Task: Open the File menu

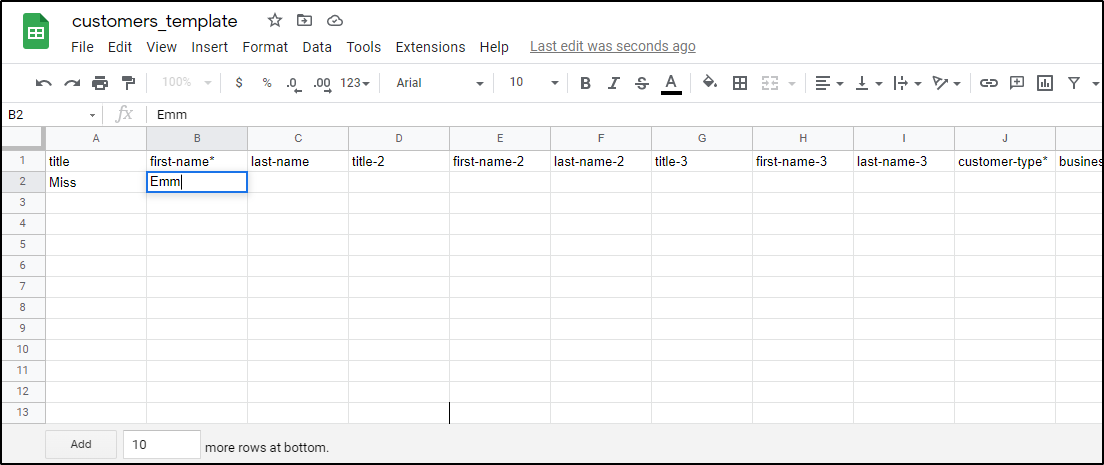Action: pos(82,46)
